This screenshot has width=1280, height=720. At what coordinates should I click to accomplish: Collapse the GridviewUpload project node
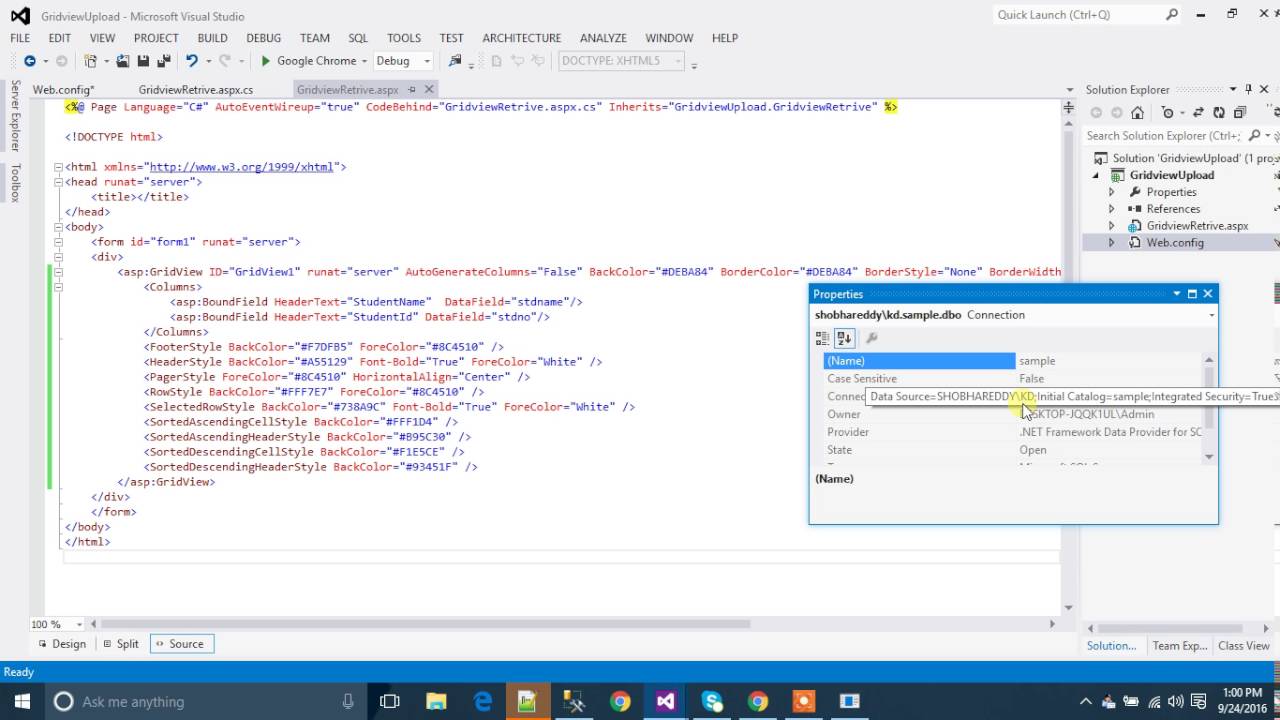point(1096,175)
